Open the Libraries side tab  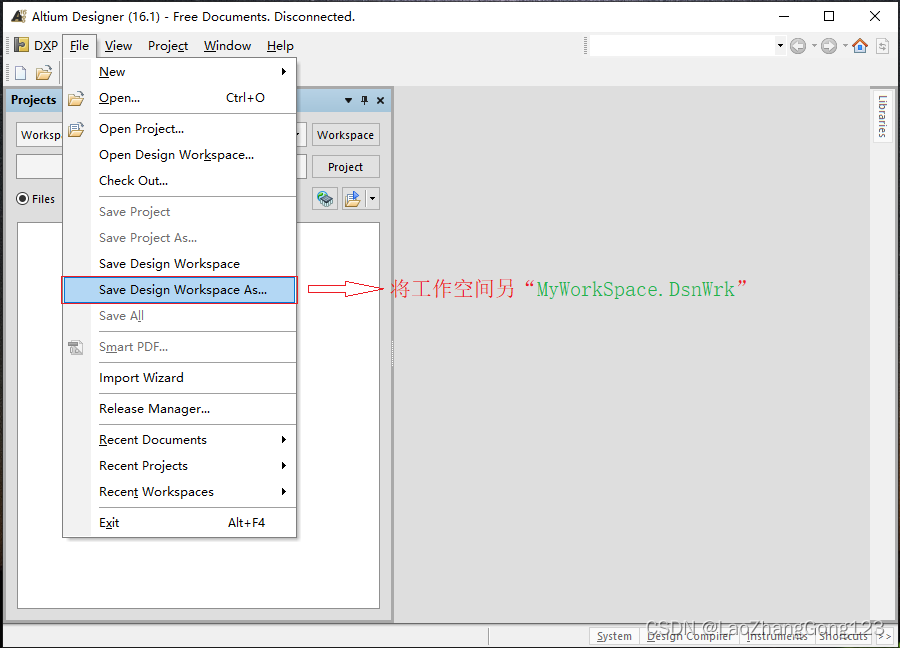(882, 116)
